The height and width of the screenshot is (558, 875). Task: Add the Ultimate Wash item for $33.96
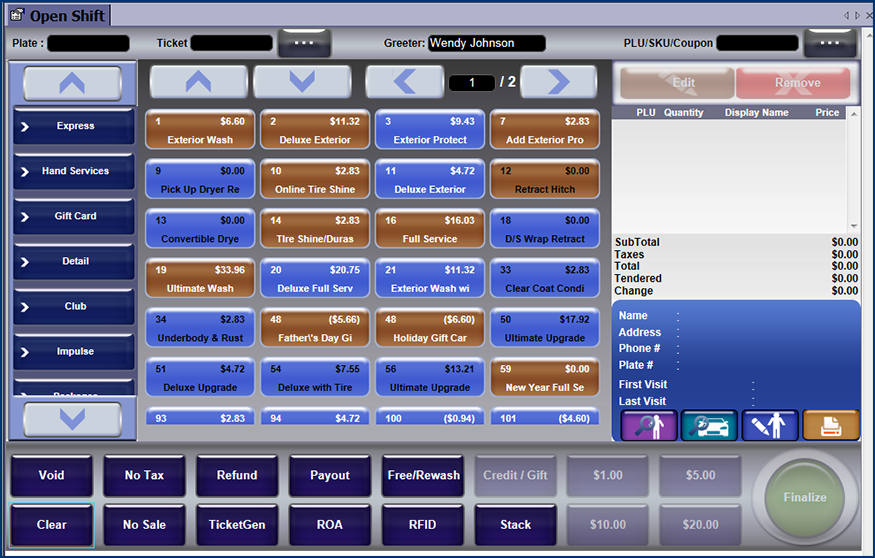tap(200, 279)
